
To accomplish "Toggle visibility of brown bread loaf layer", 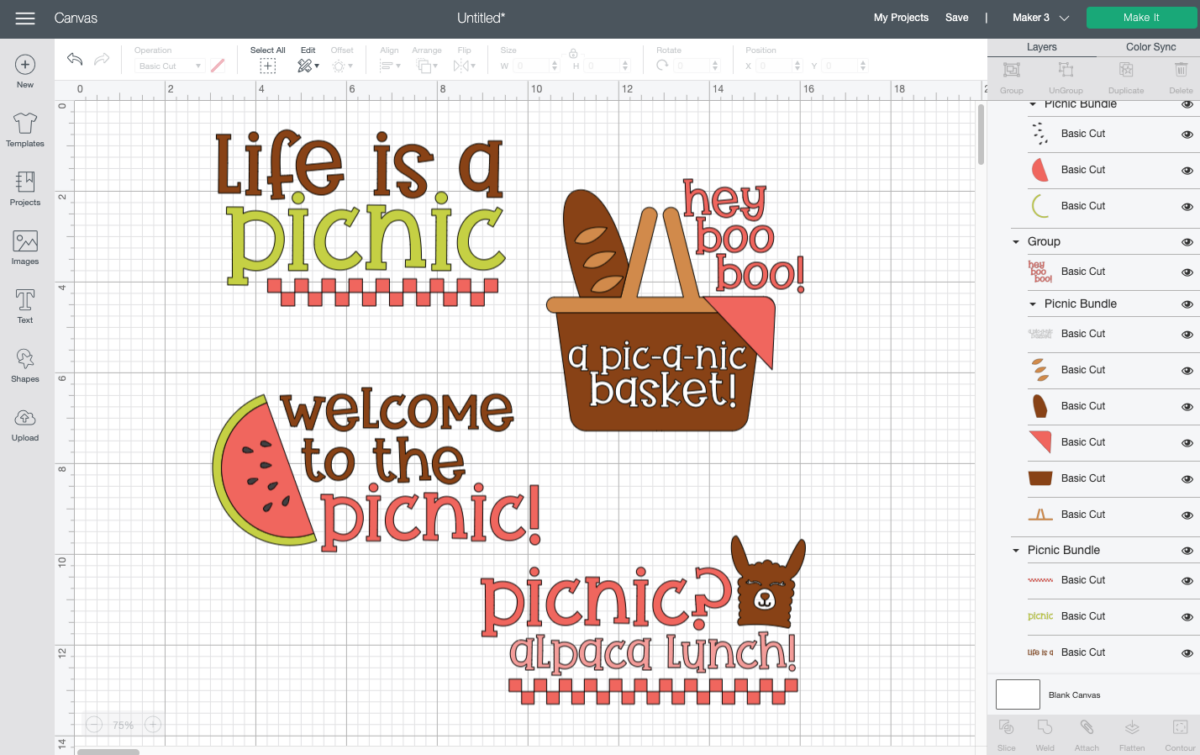I will tap(1187, 406).
